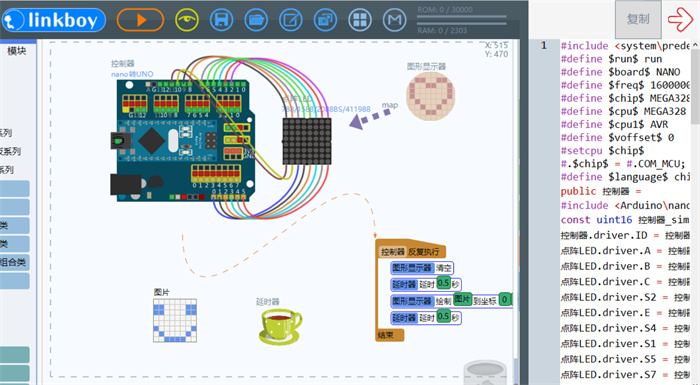The width and height of the screenshot is (700, 385).
Task: Click the 控制器 反复执行 block header
Action: [x=412, y=252]
